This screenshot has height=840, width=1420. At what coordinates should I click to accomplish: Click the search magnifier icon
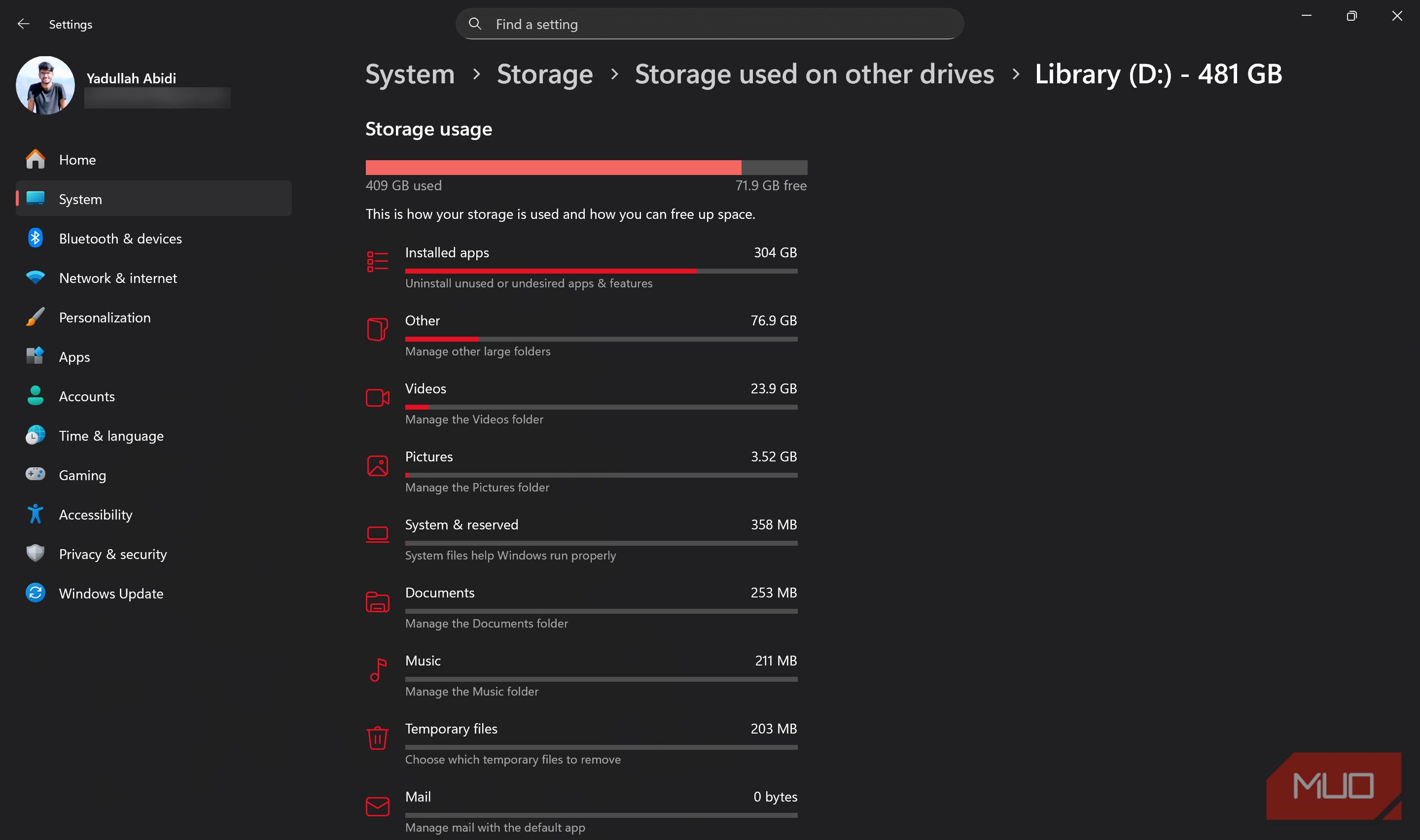coord(475,24)
